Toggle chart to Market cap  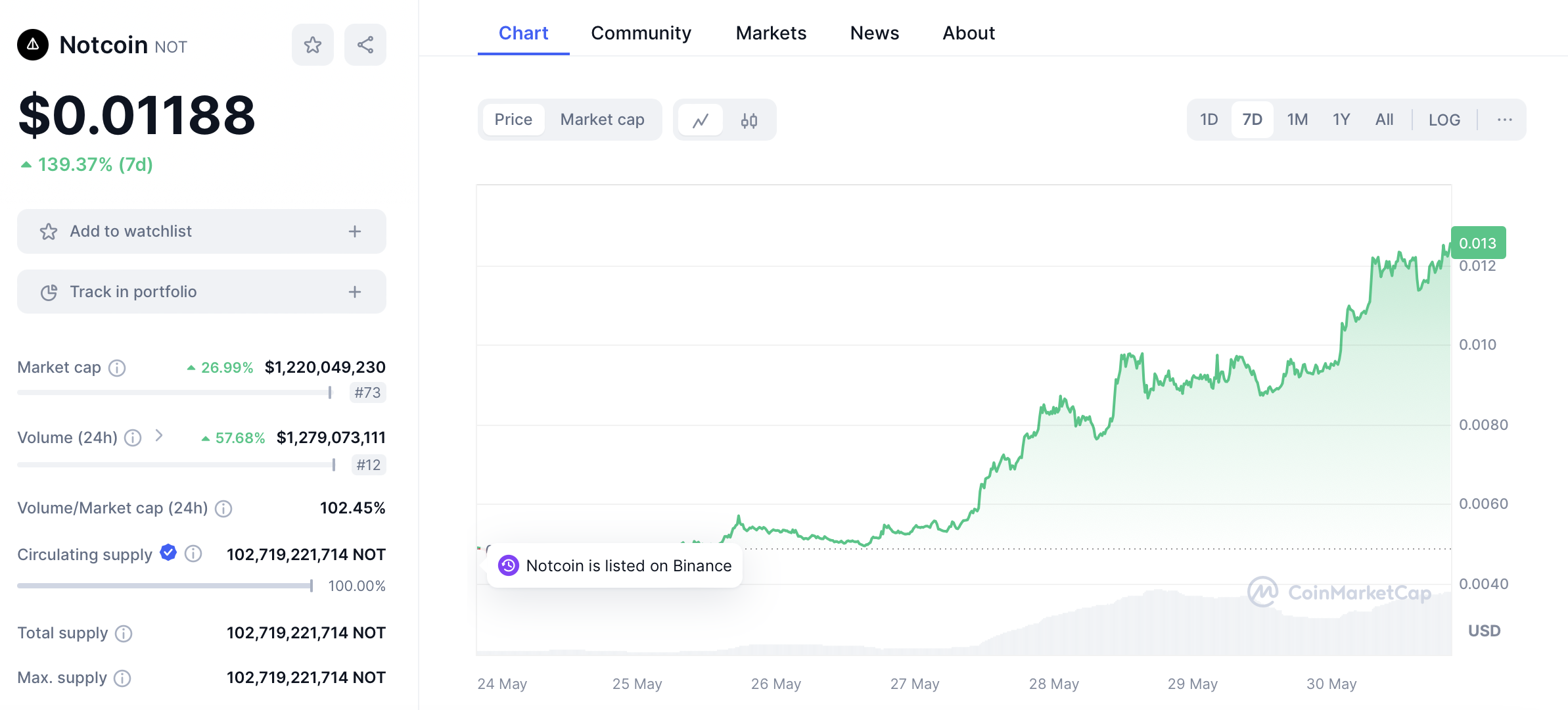pos(602,120)
